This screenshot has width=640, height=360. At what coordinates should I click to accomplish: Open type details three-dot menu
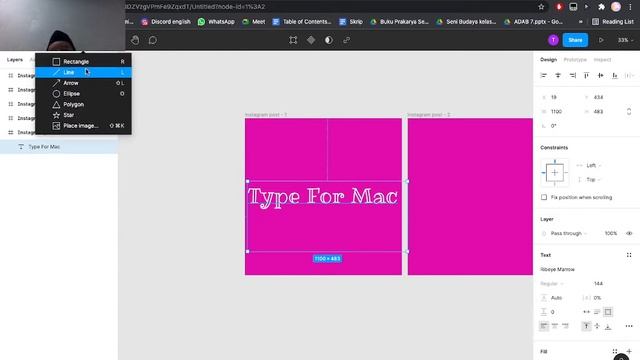tap(629, 326)
